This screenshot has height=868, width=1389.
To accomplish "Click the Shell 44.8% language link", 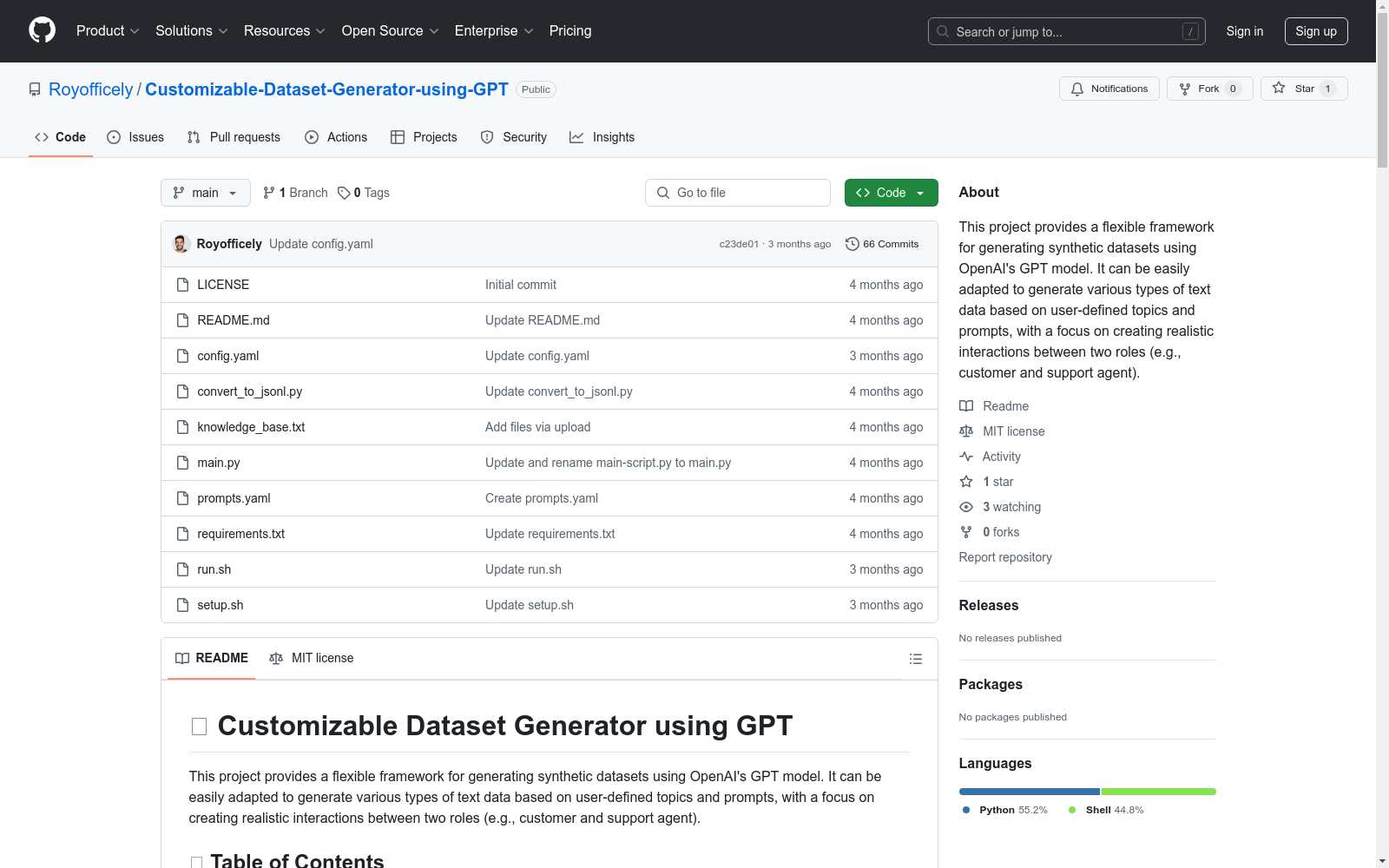I will 1106,810.
